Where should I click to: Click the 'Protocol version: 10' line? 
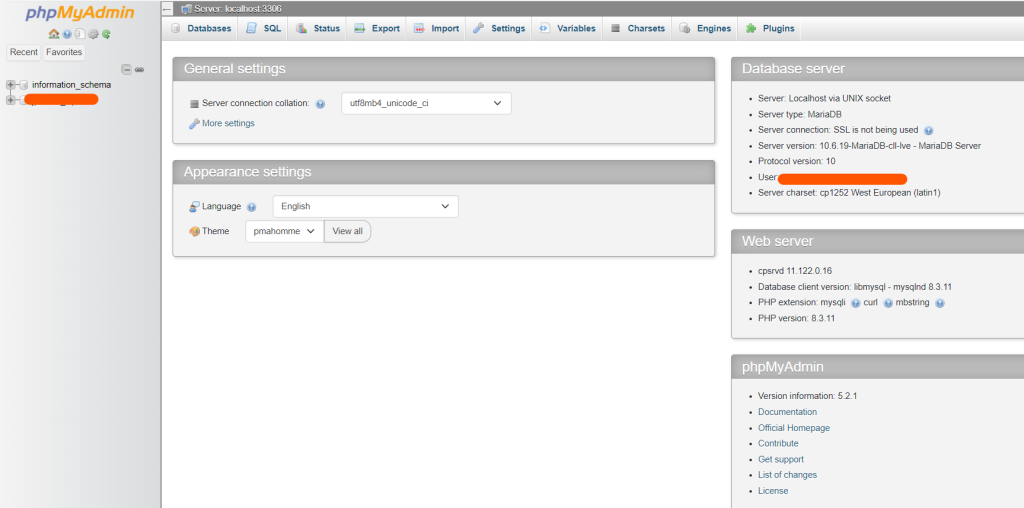click(x=796, y=161)
